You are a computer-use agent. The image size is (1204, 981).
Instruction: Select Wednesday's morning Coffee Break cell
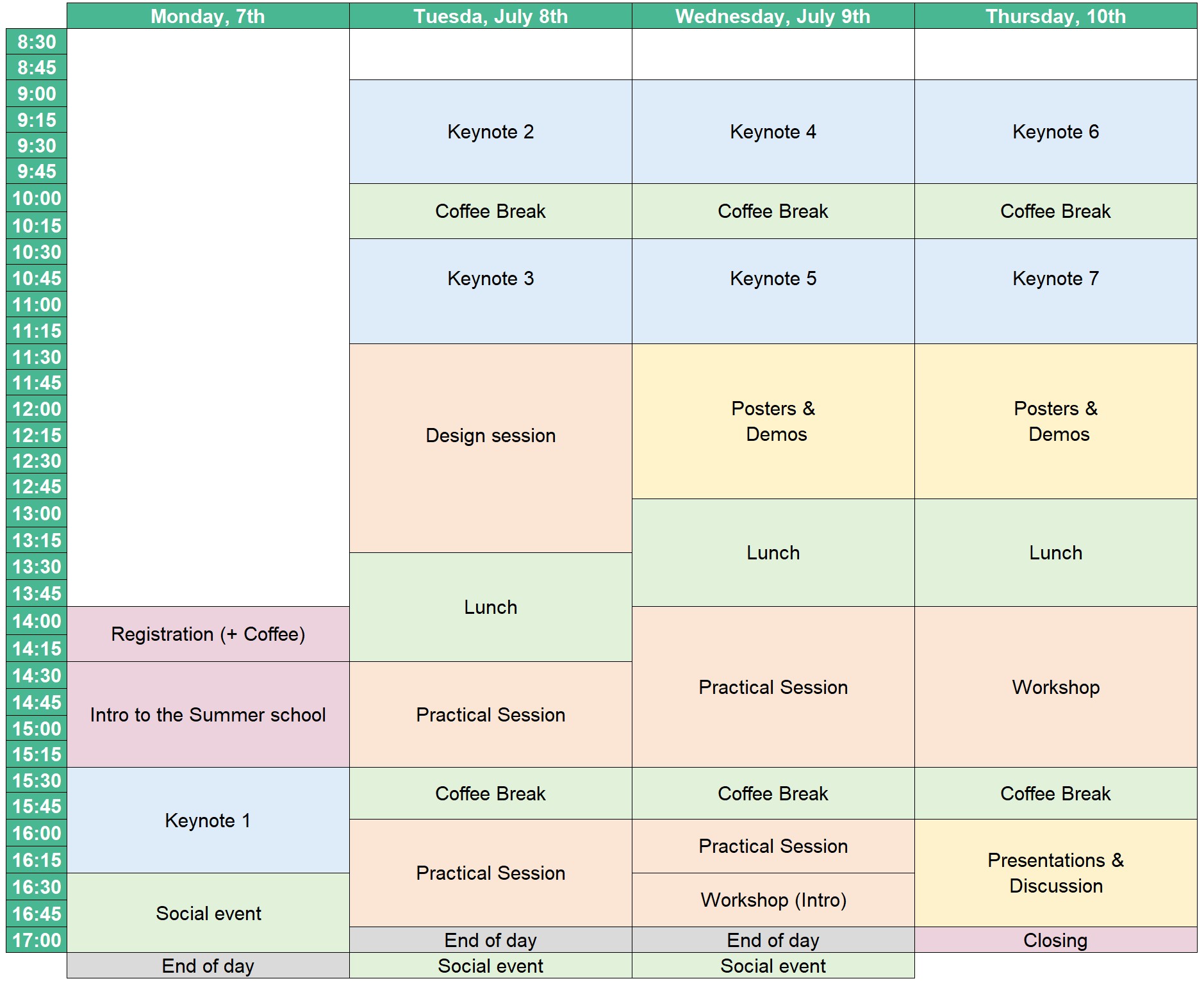773,211
